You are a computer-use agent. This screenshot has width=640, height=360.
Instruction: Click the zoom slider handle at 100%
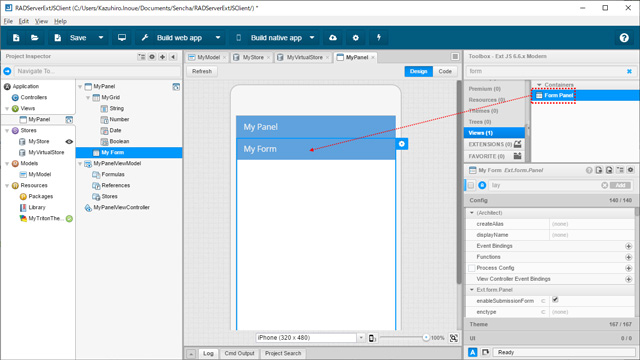tap(426, 338)
